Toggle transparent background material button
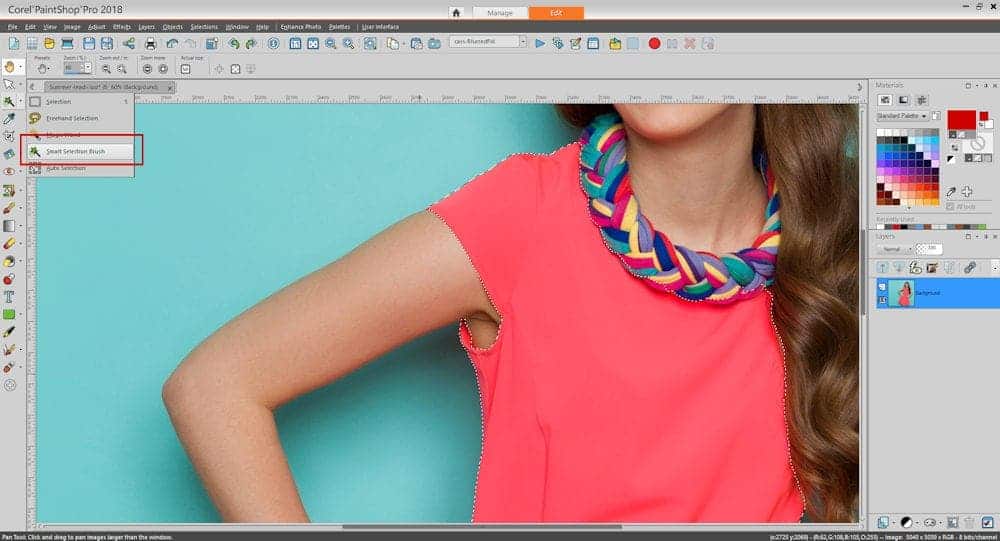Screen dimensions: 1000x541 point(977,142)
